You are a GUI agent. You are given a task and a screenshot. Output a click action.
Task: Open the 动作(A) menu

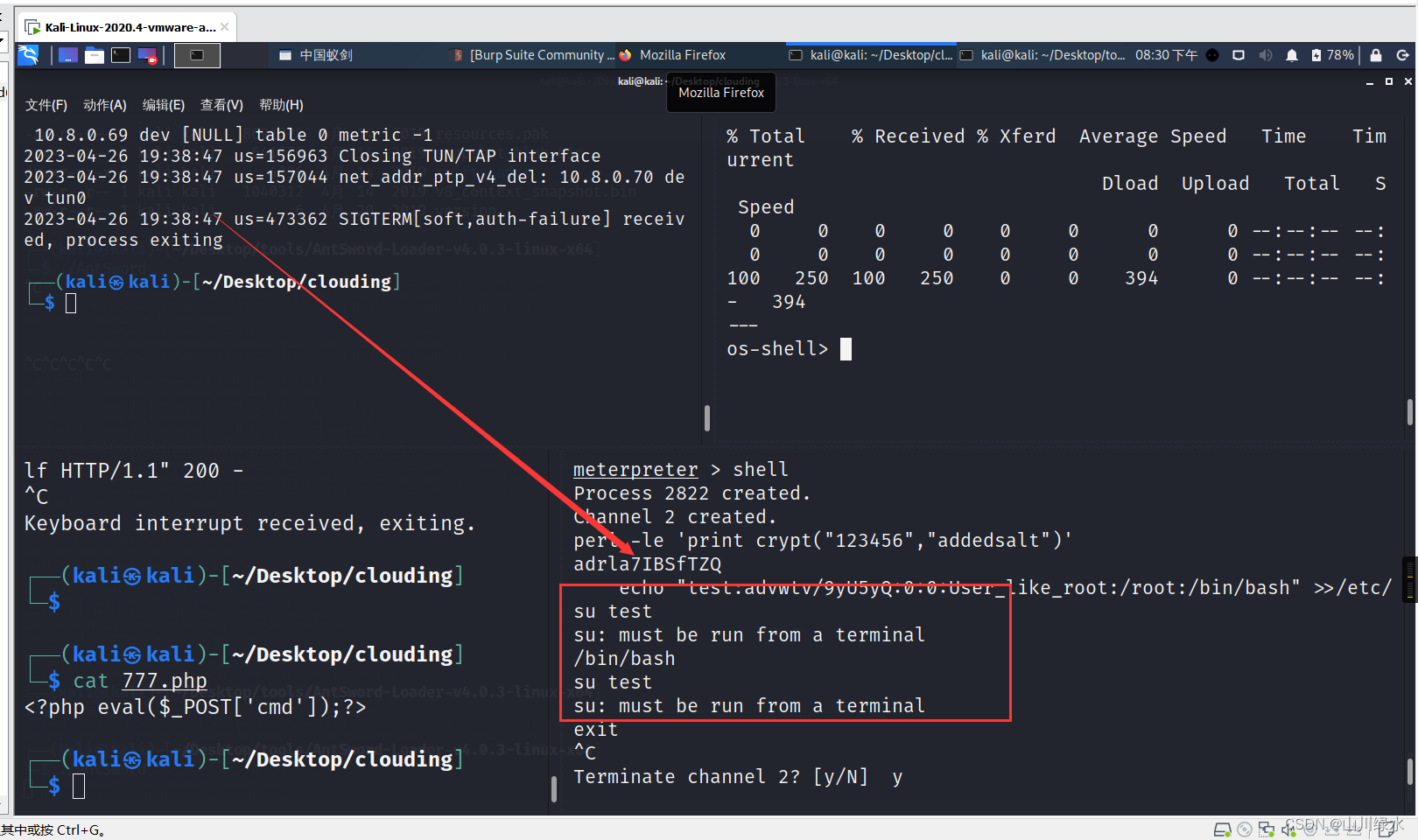105,105
